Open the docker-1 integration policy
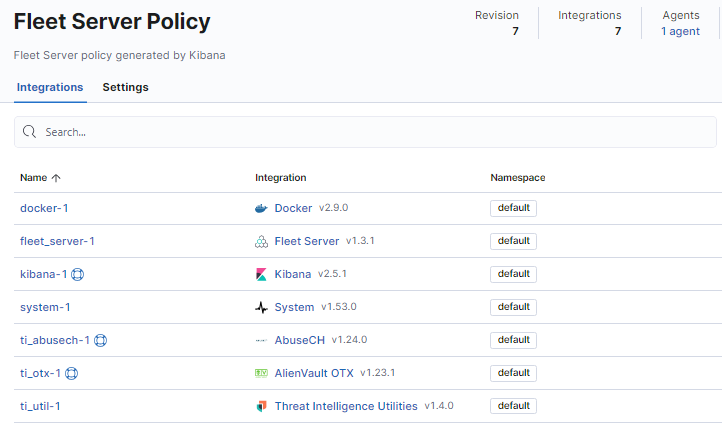The height and width of the screenshot is (425, 722). tap(44, 208)
